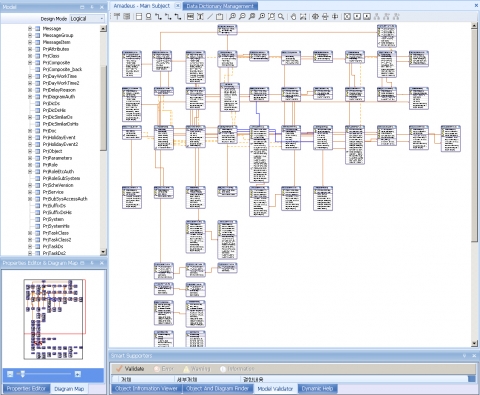This screenshot has width=480, height=395.
Task: Open the Object And Diagram Finder tab
Action: (217, 389)
